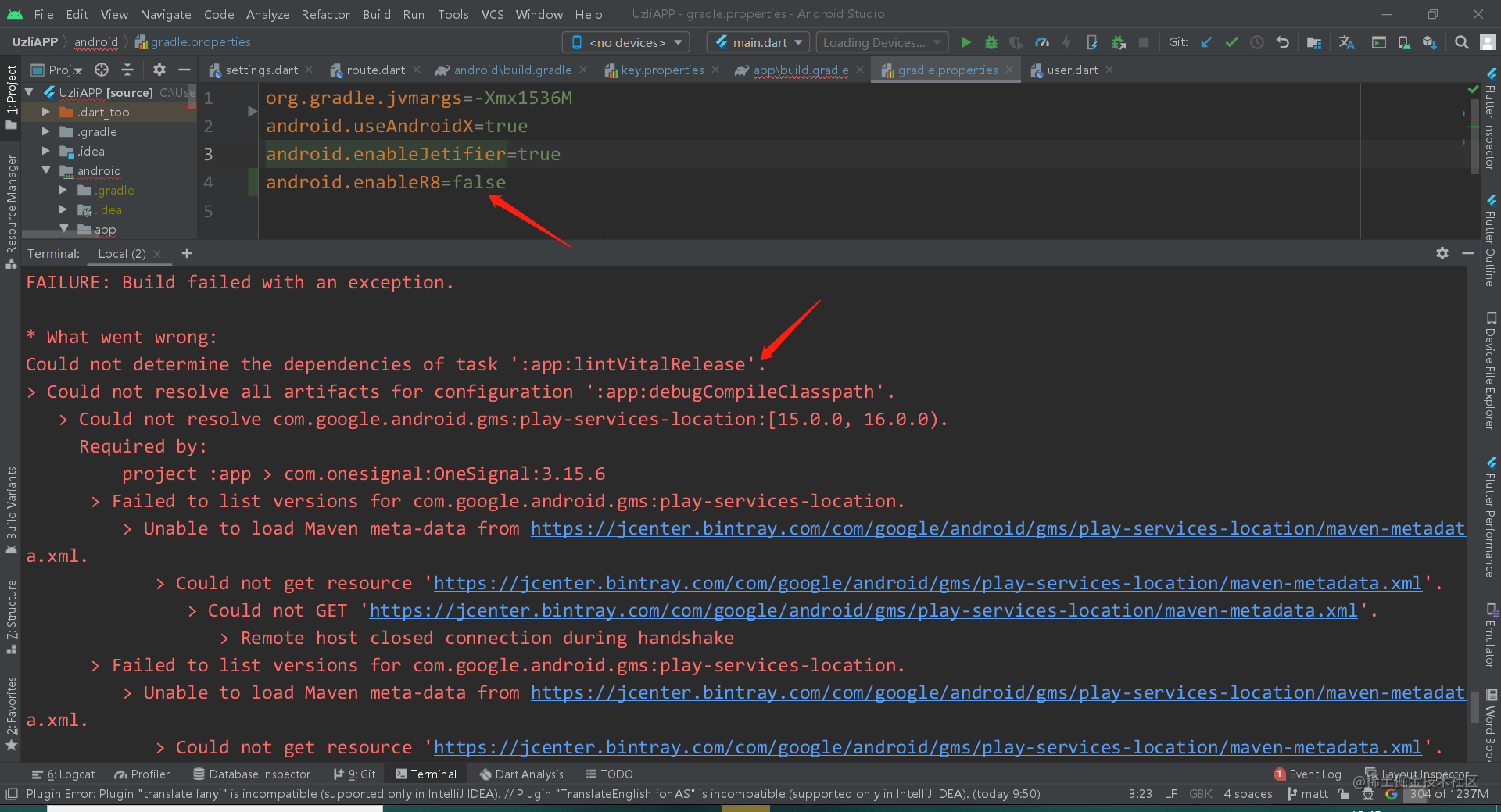Toggle read-only lock icon in status bar
Viewport: 1501px width, 812px height.
[x=1343, y=794]
